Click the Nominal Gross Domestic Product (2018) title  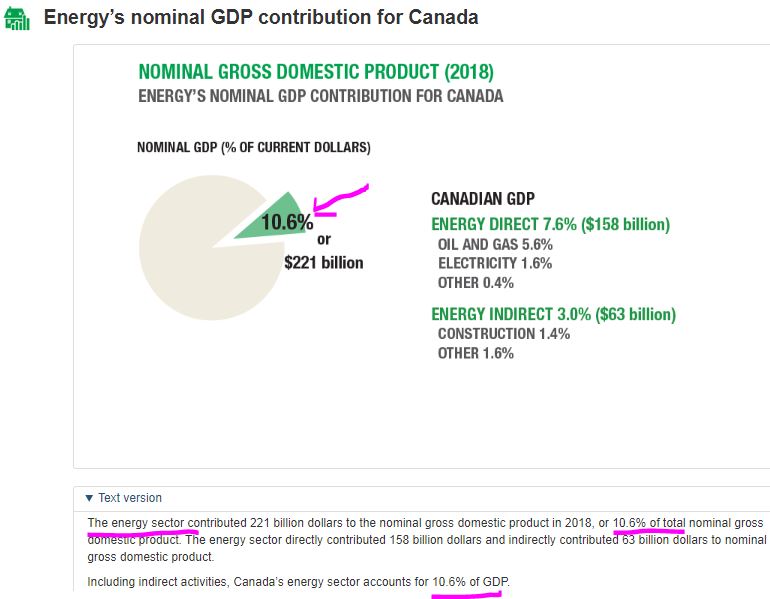click(315, 72)
